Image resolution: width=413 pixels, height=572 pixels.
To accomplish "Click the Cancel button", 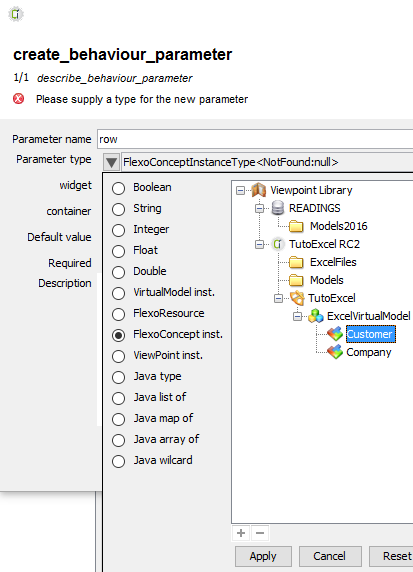I will 330,556.
